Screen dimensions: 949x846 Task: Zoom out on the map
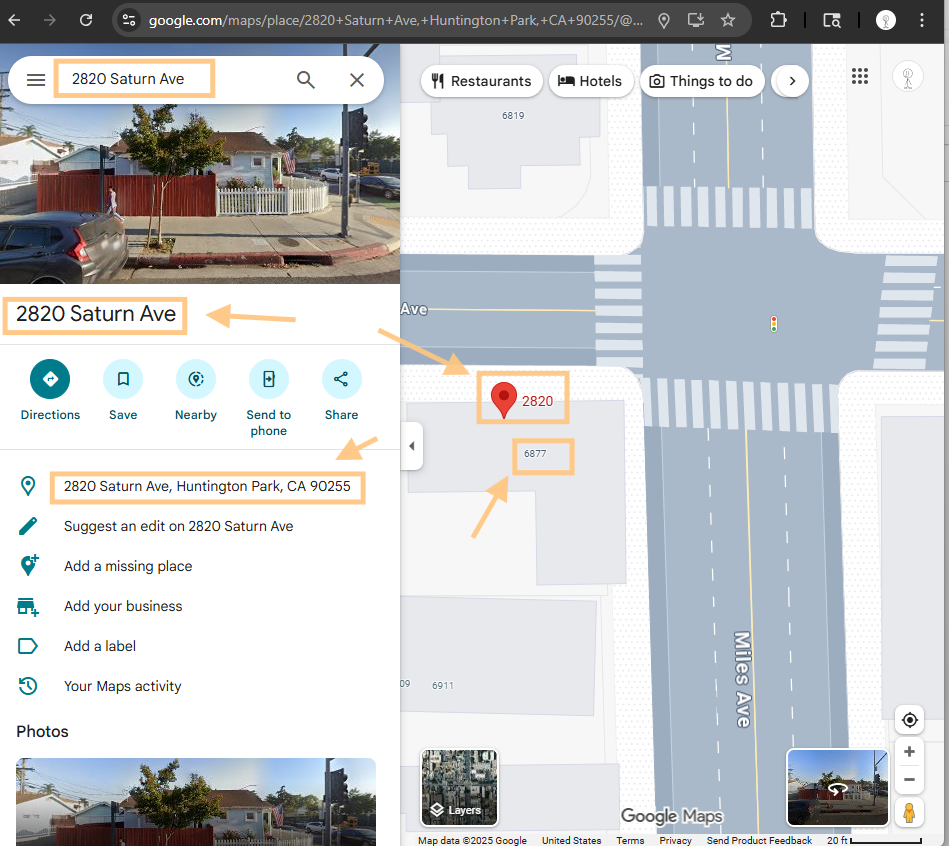coord(909,780)
